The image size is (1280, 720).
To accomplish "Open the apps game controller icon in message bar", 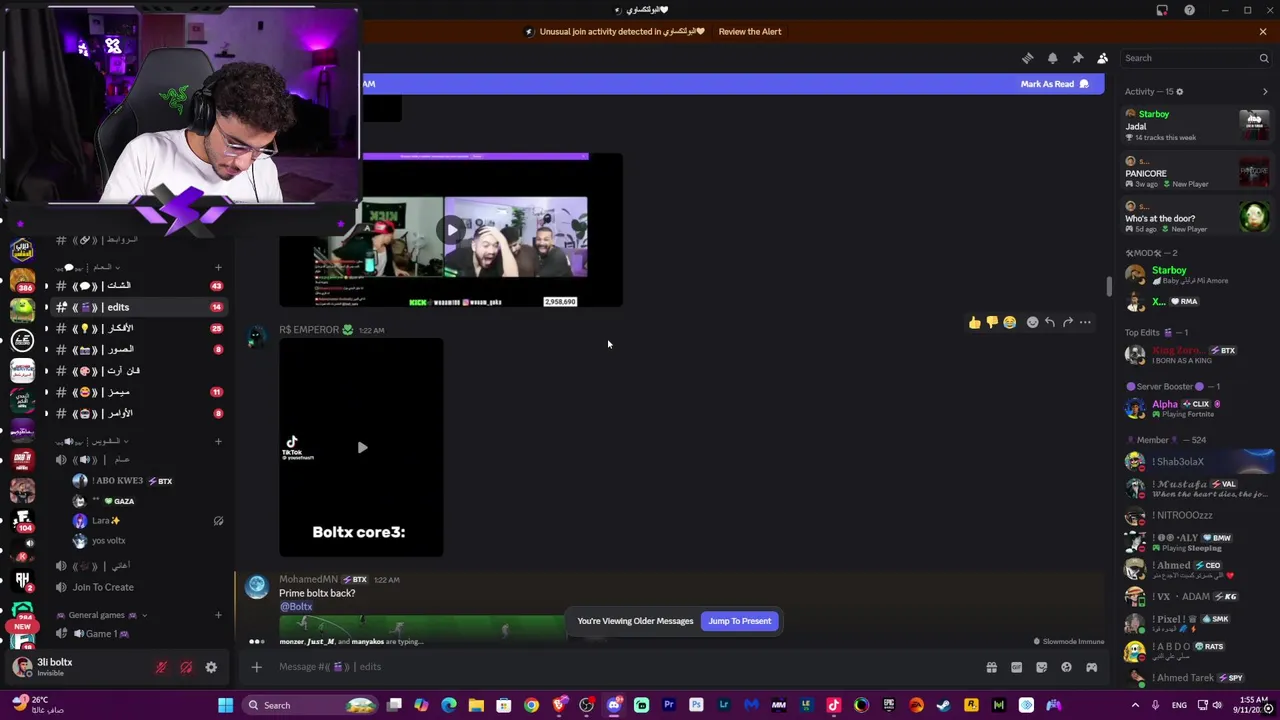I will 1091,667.
